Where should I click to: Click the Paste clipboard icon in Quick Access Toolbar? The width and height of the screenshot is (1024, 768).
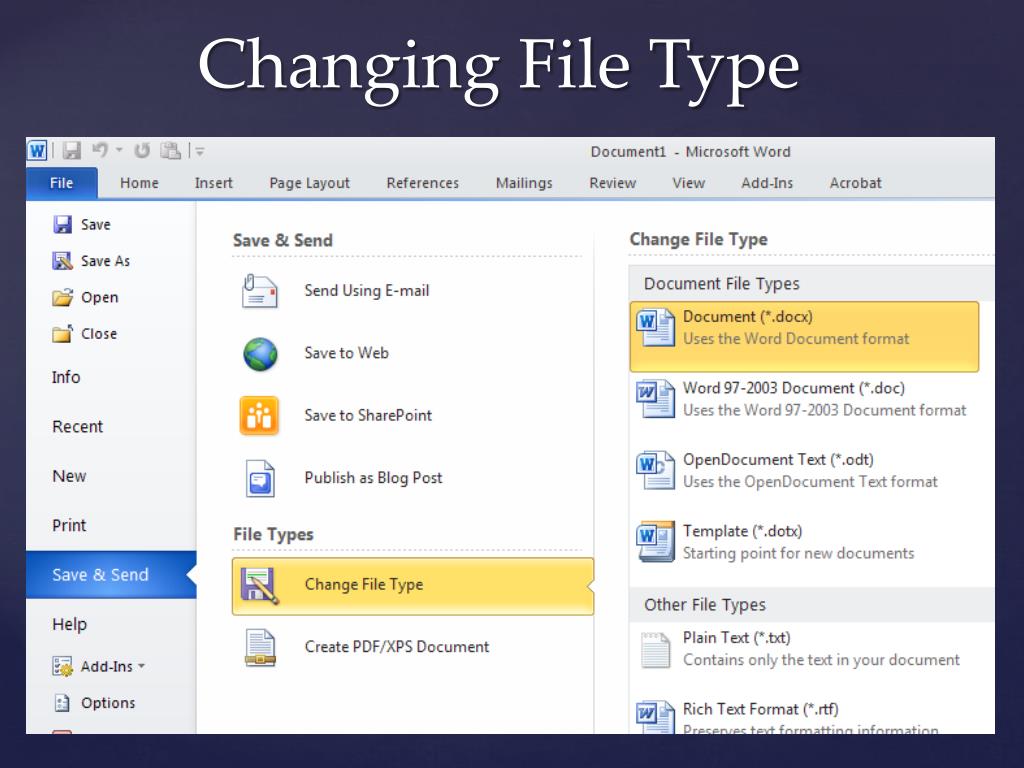170,151
